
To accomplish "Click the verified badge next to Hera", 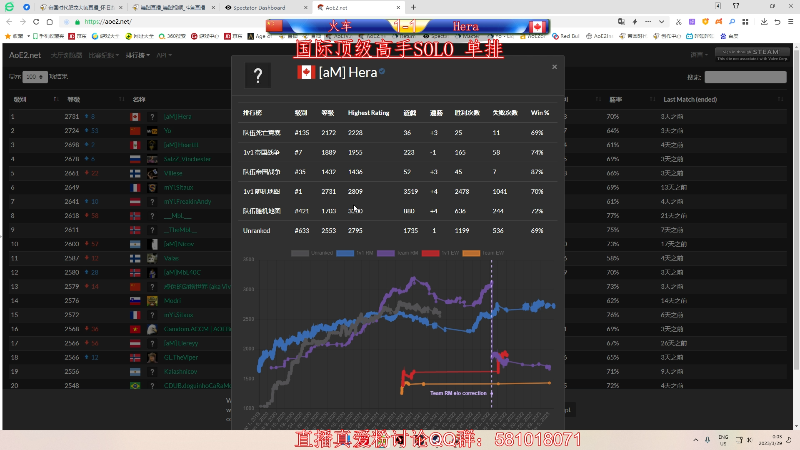I will pyautogui.click(x=382, y=71).
